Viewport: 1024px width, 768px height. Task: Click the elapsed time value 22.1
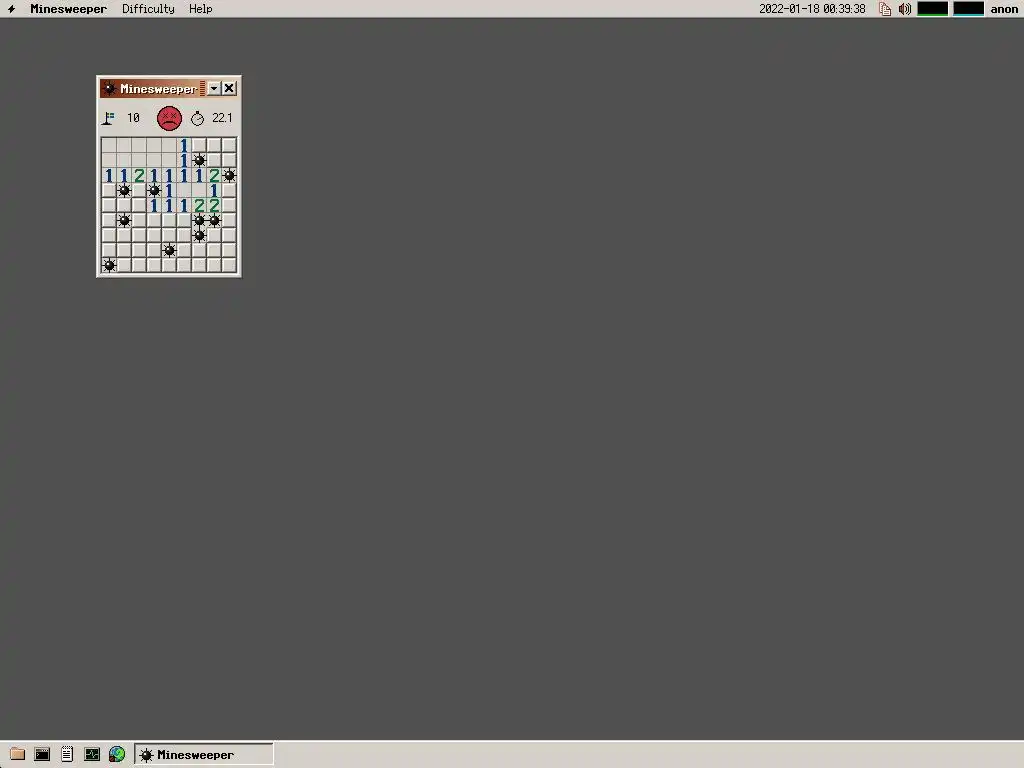[222, 118]
